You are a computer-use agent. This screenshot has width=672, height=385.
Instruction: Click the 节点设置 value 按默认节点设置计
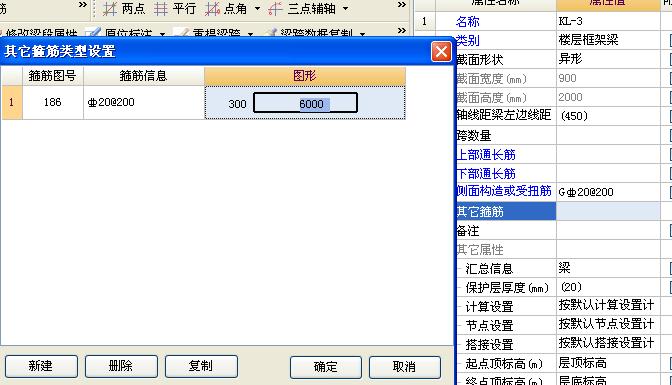[x=606, y=324]
